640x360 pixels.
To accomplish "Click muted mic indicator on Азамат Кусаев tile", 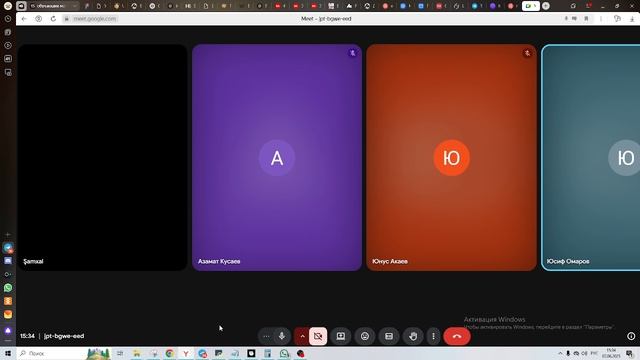I will pyautogui.click(x=353, y=53).
